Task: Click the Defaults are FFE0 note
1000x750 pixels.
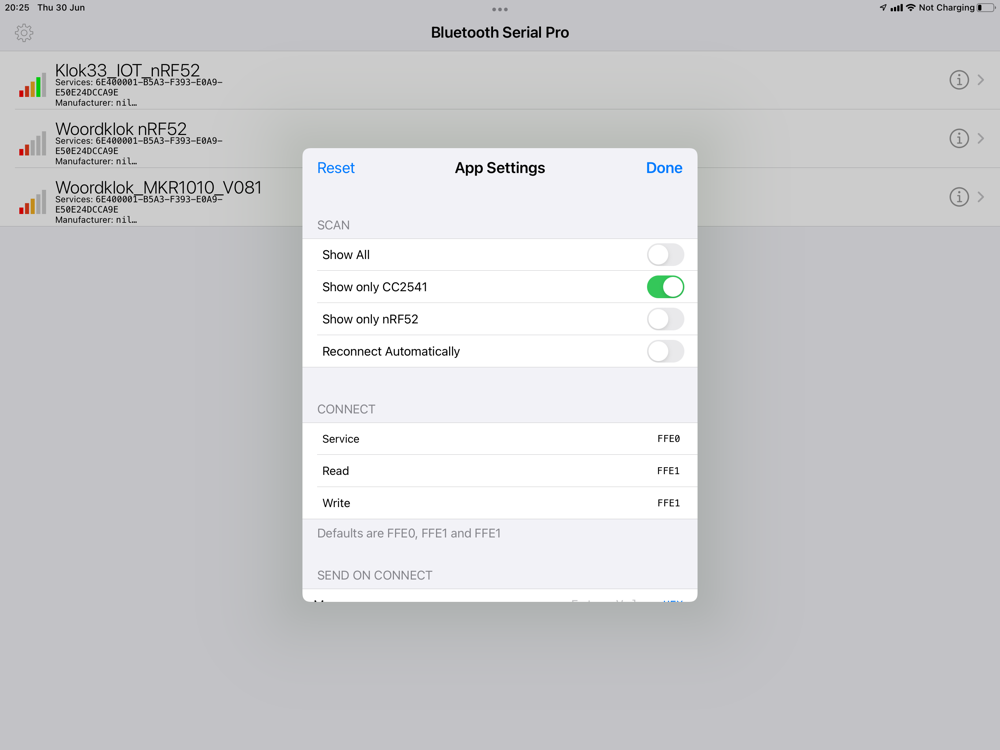Action: pos(409,533)
